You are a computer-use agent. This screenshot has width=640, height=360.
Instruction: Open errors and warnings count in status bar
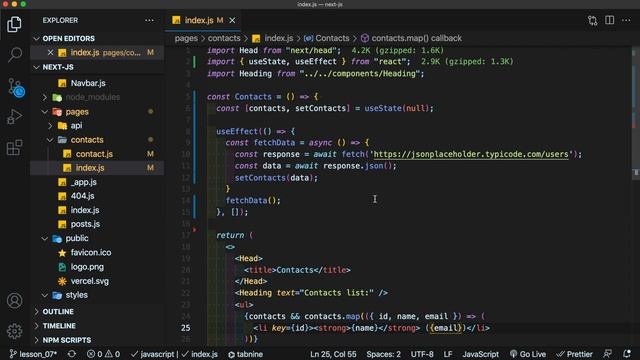pos(103,354)
